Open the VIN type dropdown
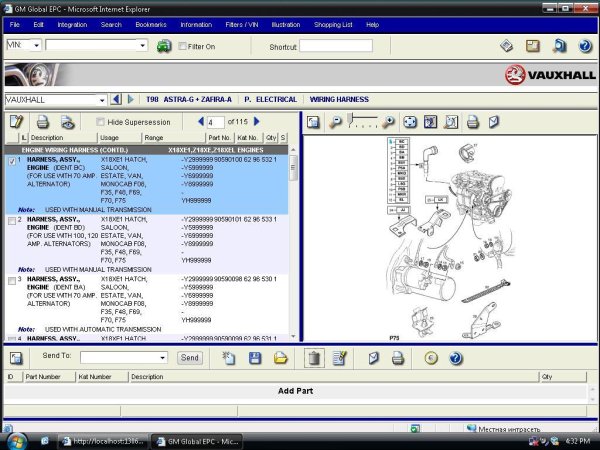600x450 pixels. 37,46
